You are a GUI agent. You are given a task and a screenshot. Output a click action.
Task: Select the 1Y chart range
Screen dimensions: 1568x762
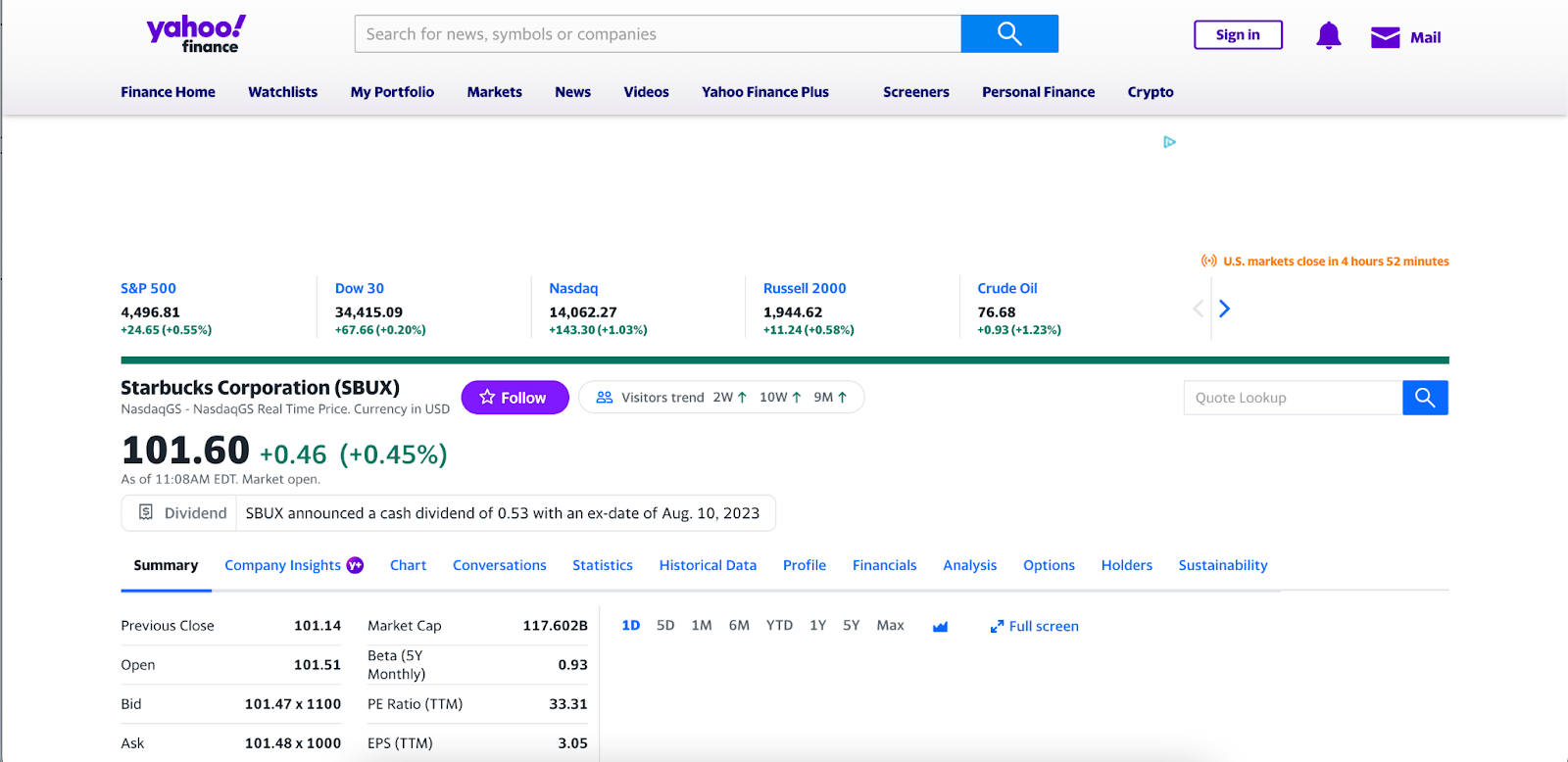[x=818, y=625]
